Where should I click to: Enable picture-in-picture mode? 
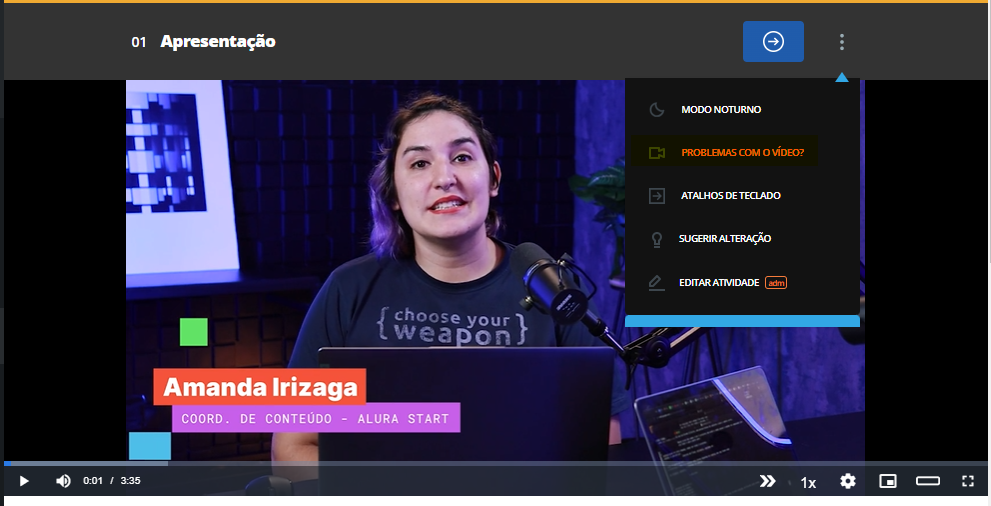[887, 481]
